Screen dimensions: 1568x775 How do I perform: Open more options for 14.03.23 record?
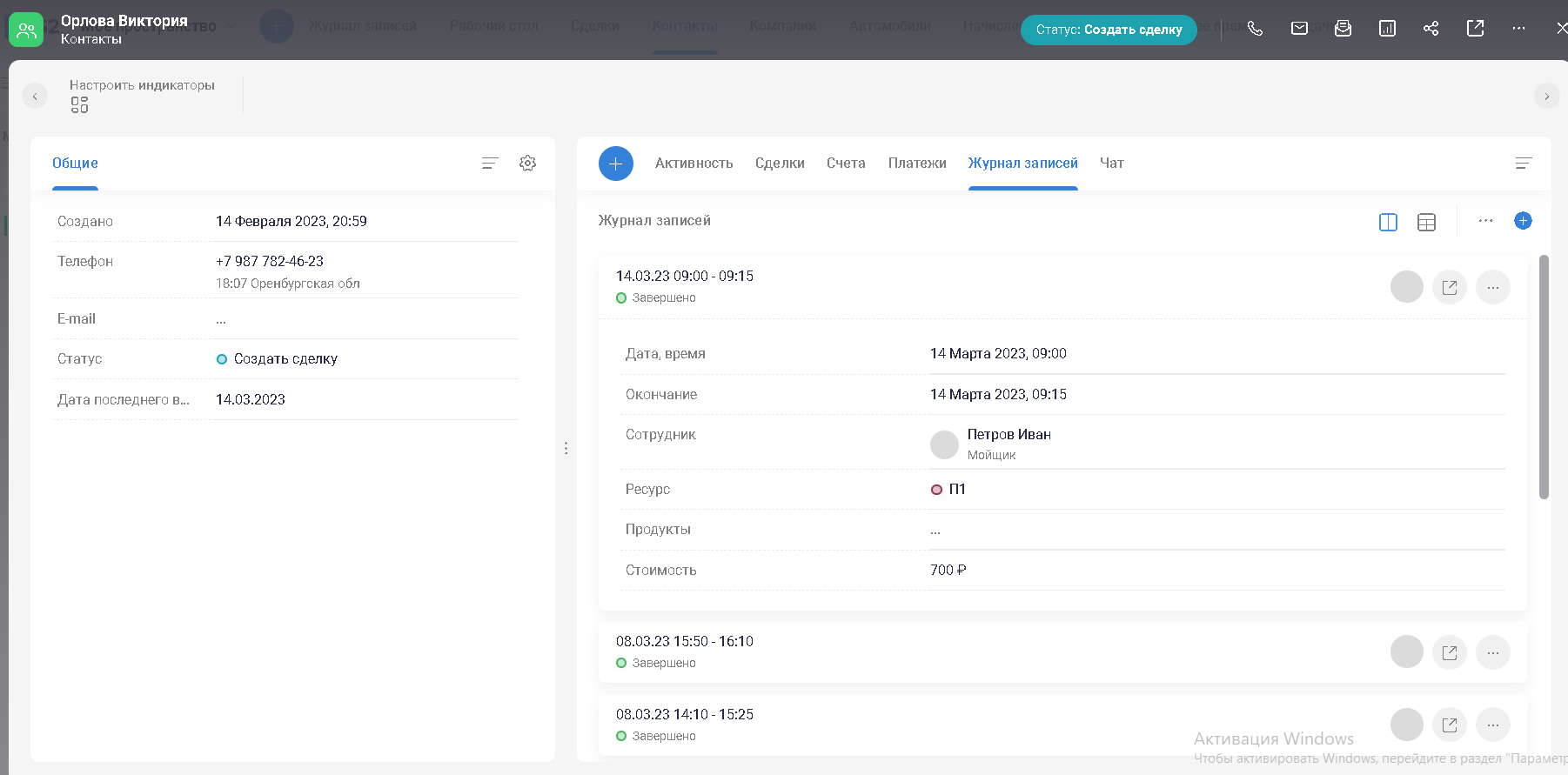[x=1492, y=288]
